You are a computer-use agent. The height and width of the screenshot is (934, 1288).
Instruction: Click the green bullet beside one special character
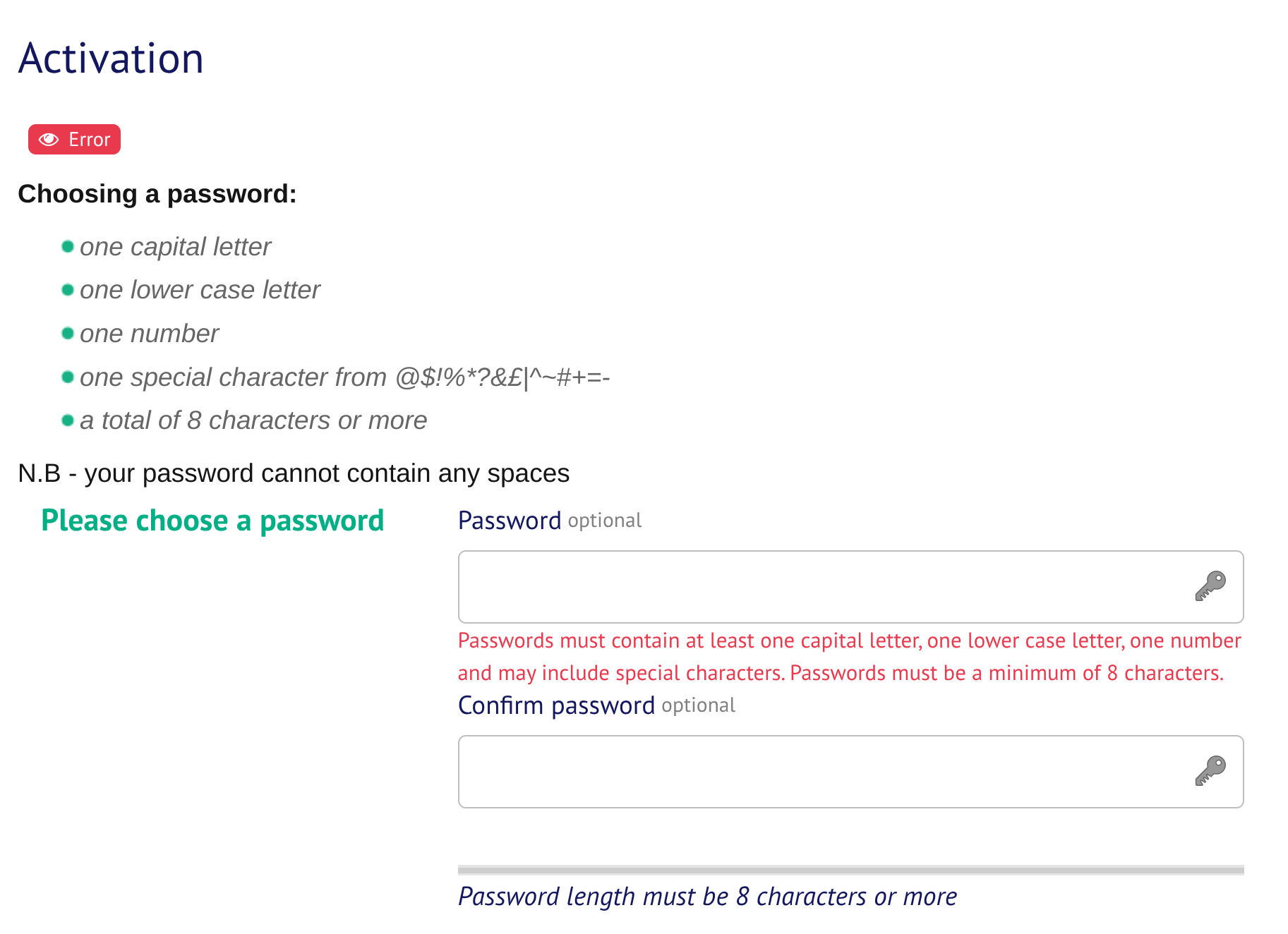[x=68, y=377]
